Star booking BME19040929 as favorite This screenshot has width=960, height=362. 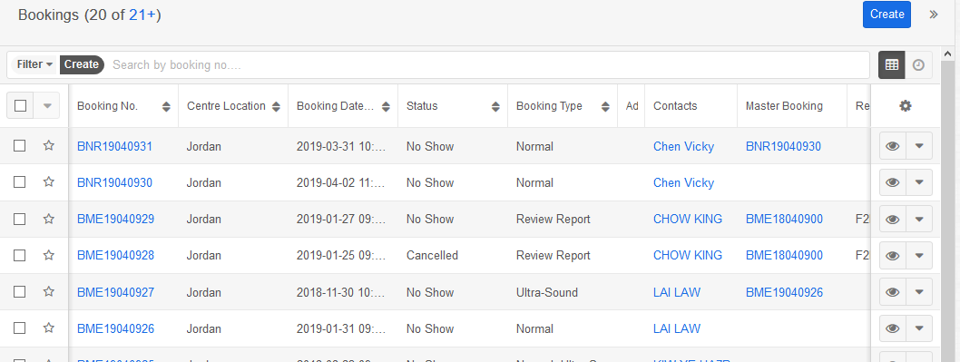[x=49, y=219]
